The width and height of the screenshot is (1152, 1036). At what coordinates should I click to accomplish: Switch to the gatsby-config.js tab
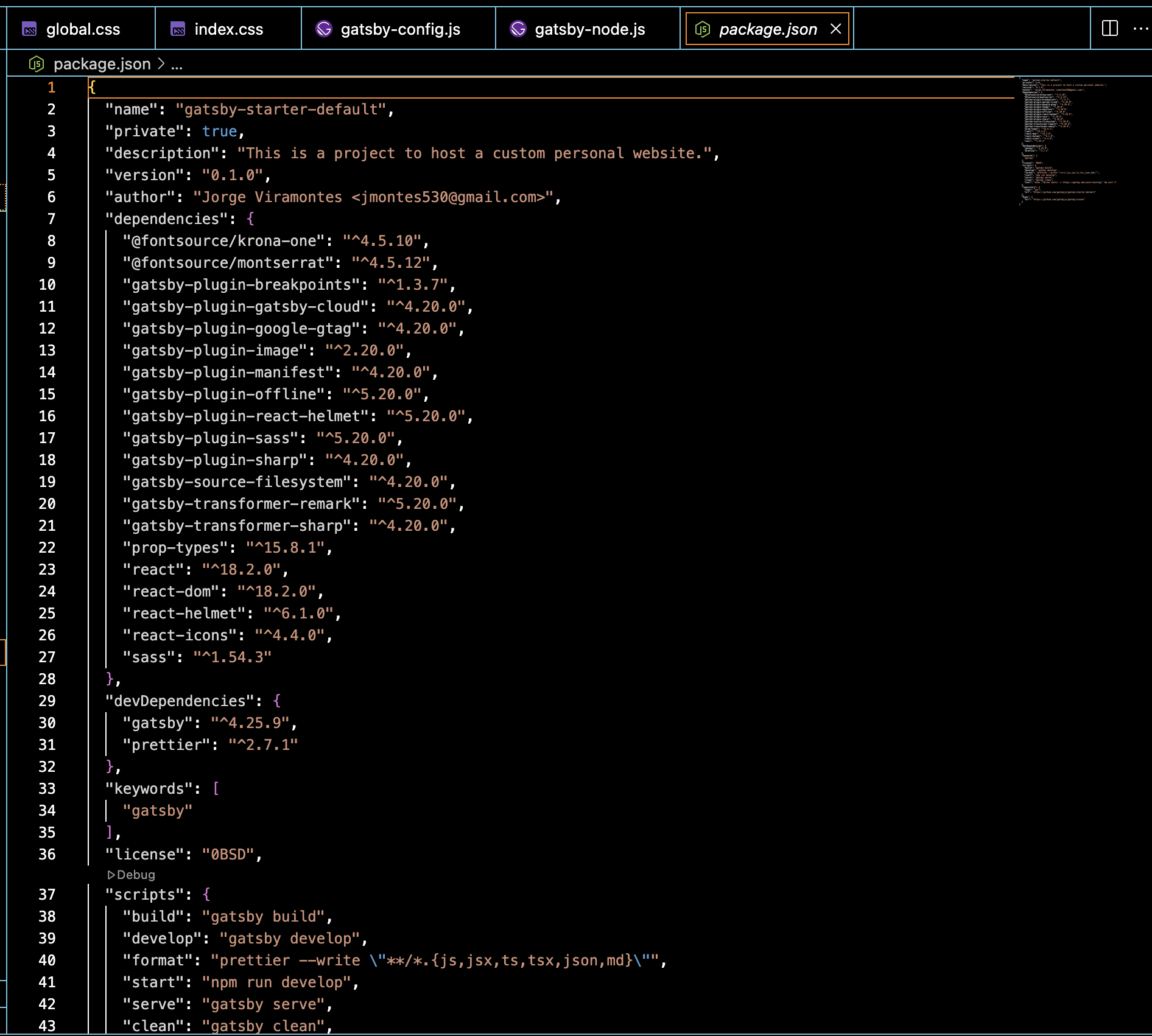click(x=399, y=28)
